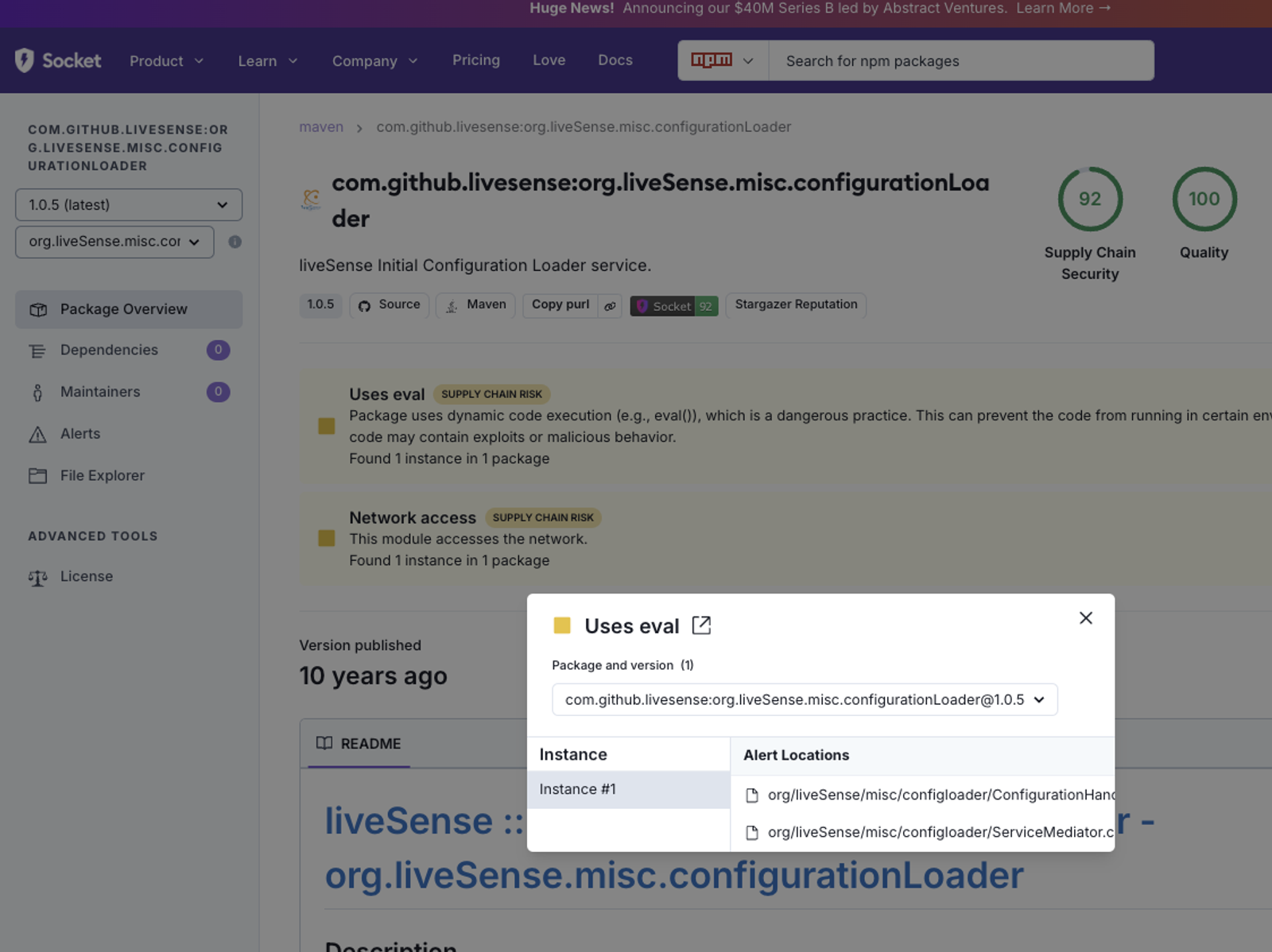Click file icon next to ConfigurationHandler path
Image resolution: width=1272 pixels, height=952 pixels.
click(751, 795)
